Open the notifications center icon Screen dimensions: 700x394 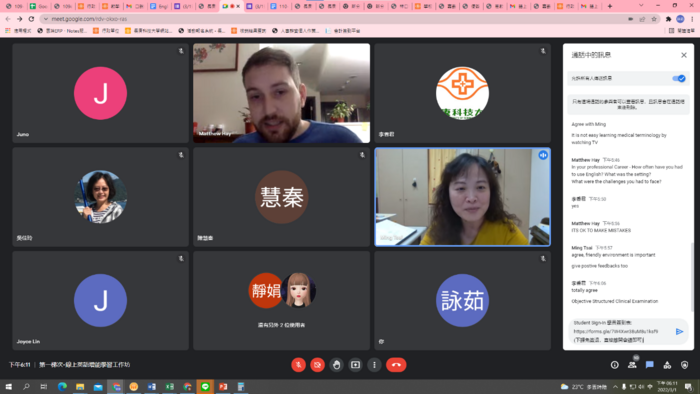click(x=689, y=386)
